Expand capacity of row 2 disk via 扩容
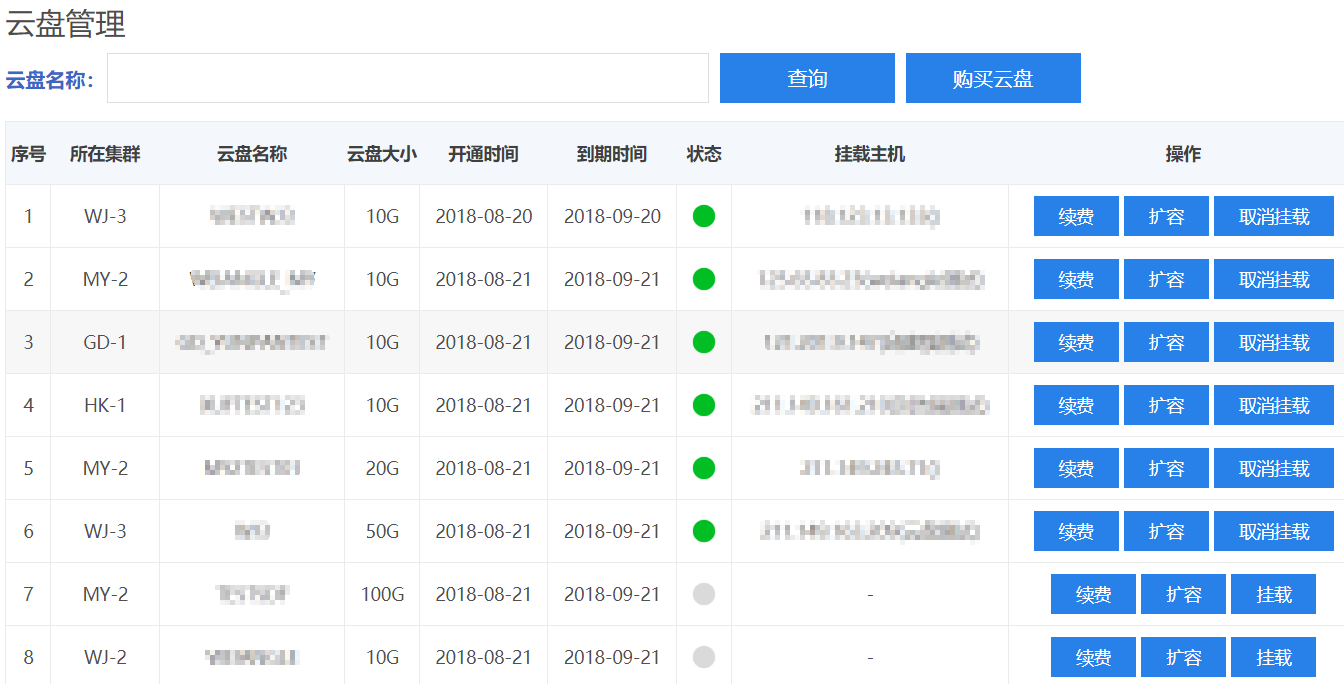The height and width of the screenshot is (684, 1344). pyautogui.click(x=1166, y=279)
